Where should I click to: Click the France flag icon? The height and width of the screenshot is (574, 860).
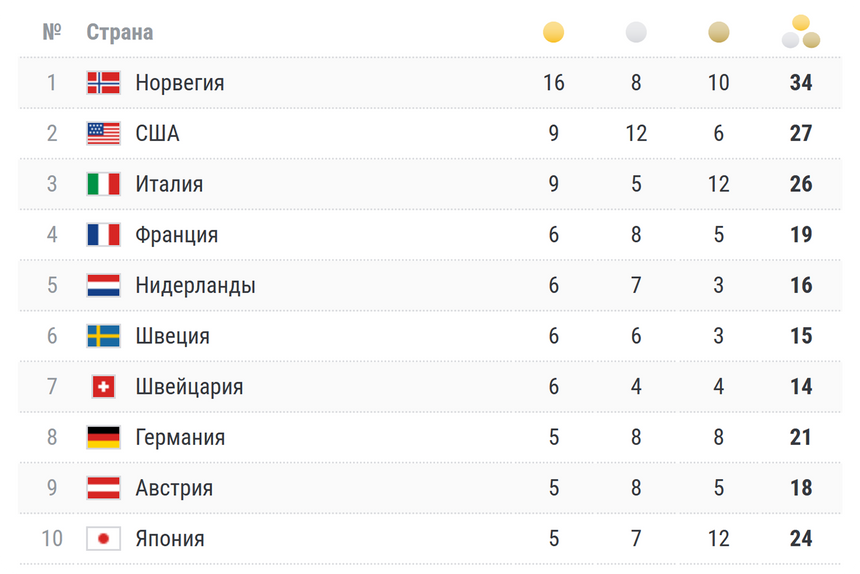(x=103, y=235)
